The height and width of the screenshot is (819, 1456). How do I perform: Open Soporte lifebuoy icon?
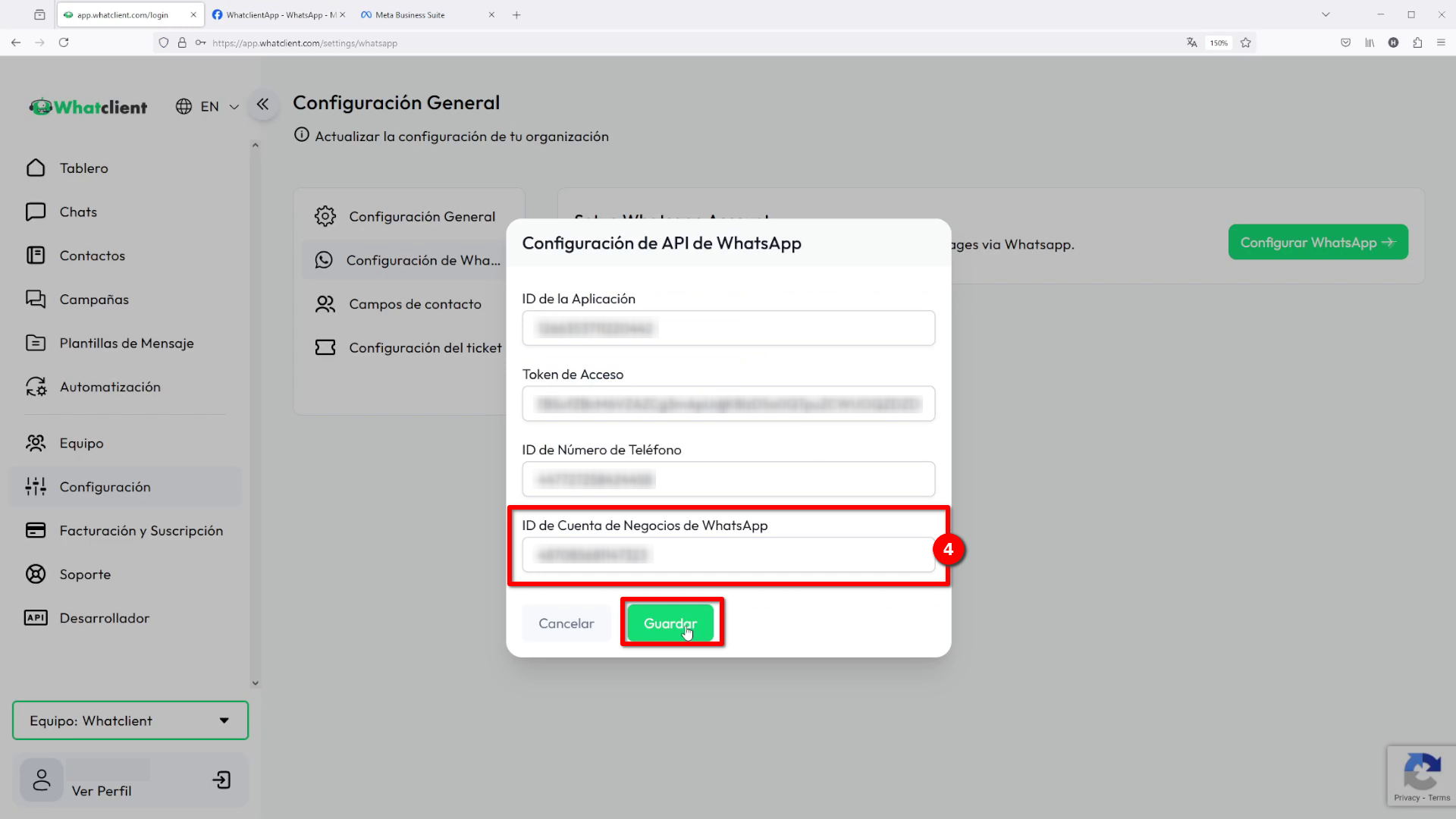pos(36,574)
